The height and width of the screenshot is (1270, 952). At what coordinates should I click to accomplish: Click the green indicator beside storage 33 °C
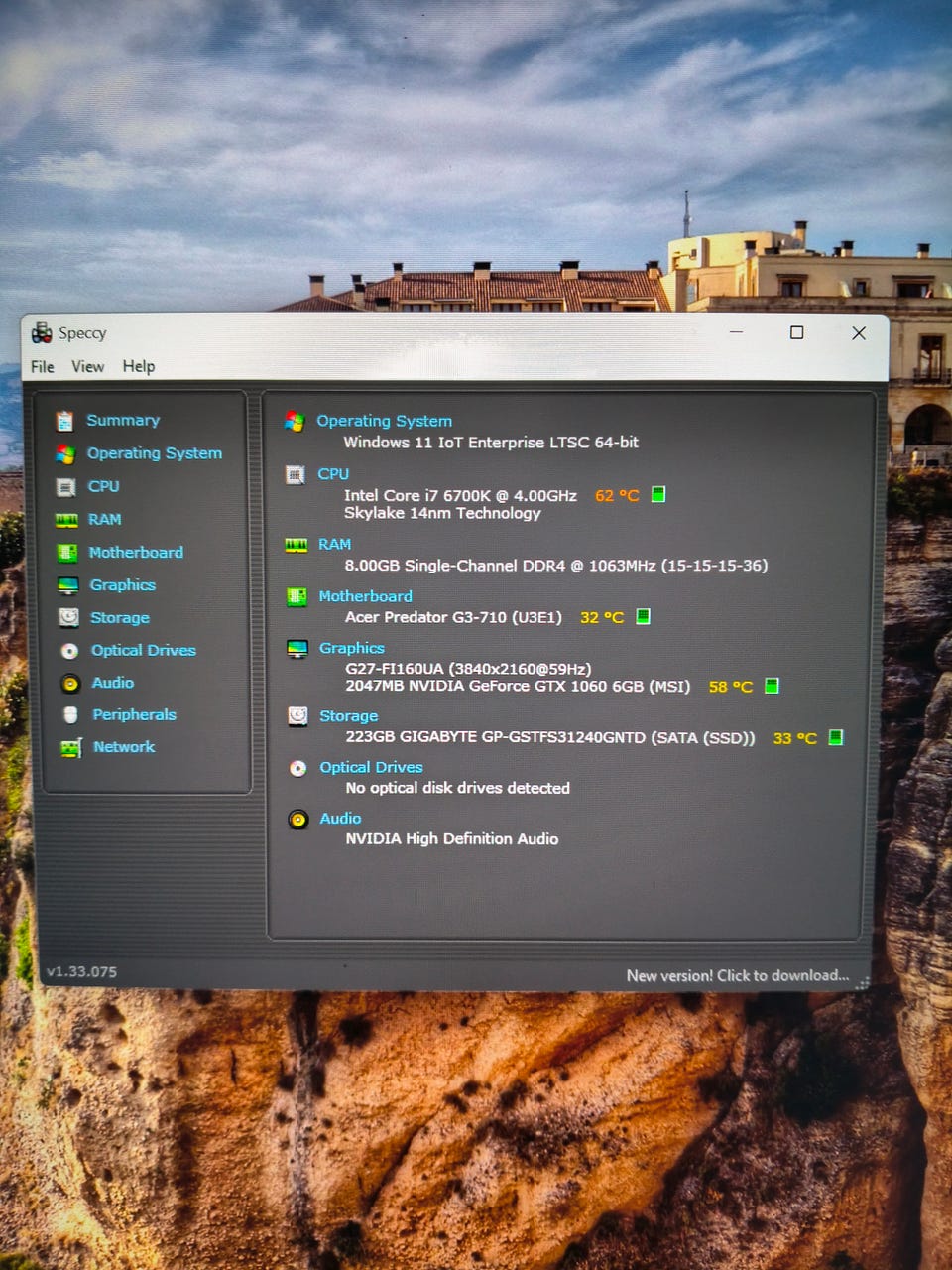click(x=835, y=737)
